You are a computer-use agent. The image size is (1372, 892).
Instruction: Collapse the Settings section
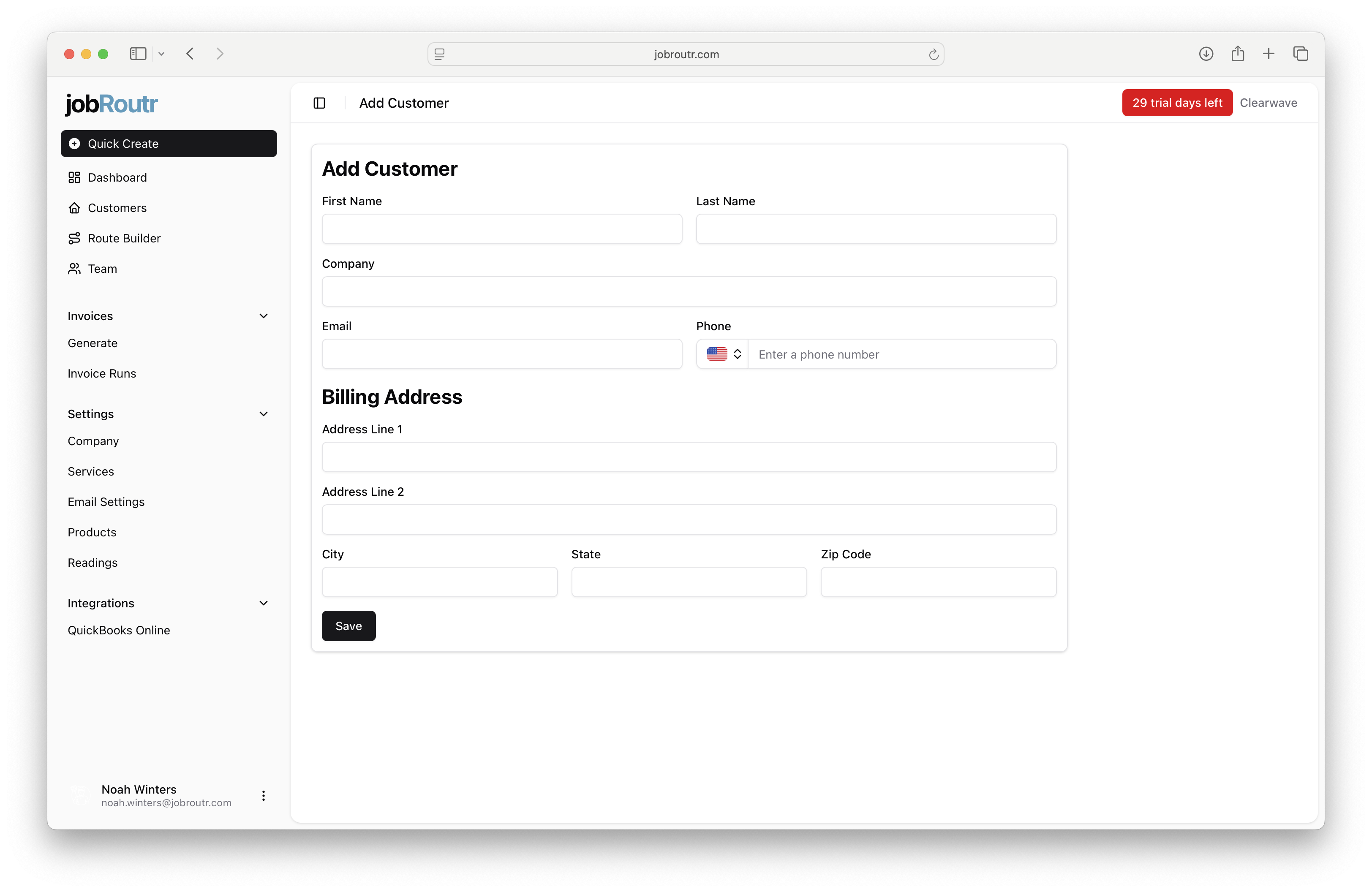pyautogui.click(x=264, y=414)
